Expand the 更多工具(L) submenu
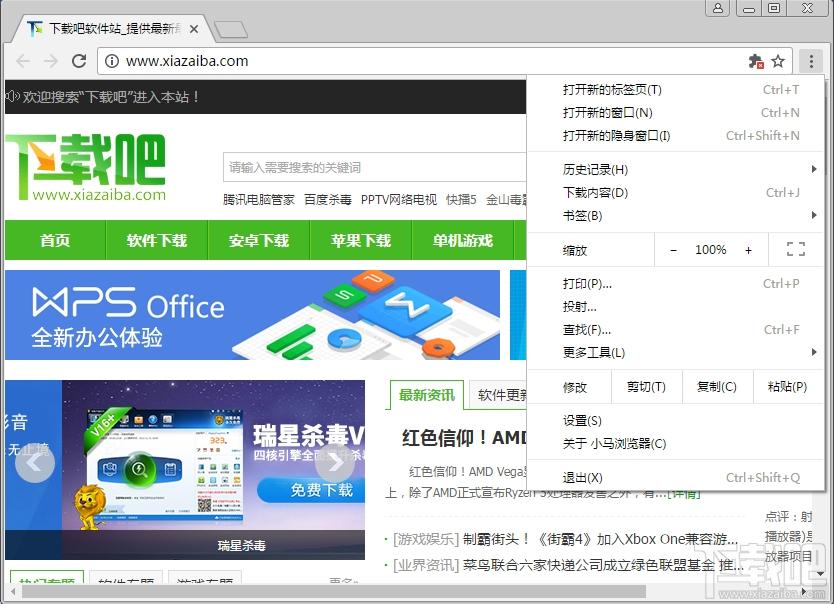The height and width of the screenshot is (604, 834). (675, 352)
